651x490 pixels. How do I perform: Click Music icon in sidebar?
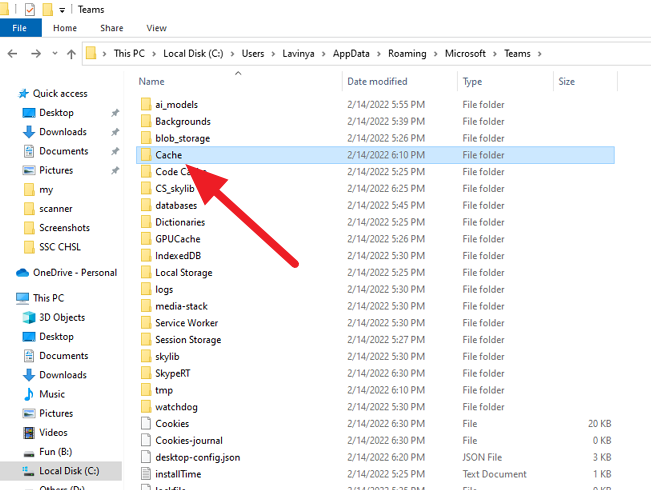click(29, 394)
